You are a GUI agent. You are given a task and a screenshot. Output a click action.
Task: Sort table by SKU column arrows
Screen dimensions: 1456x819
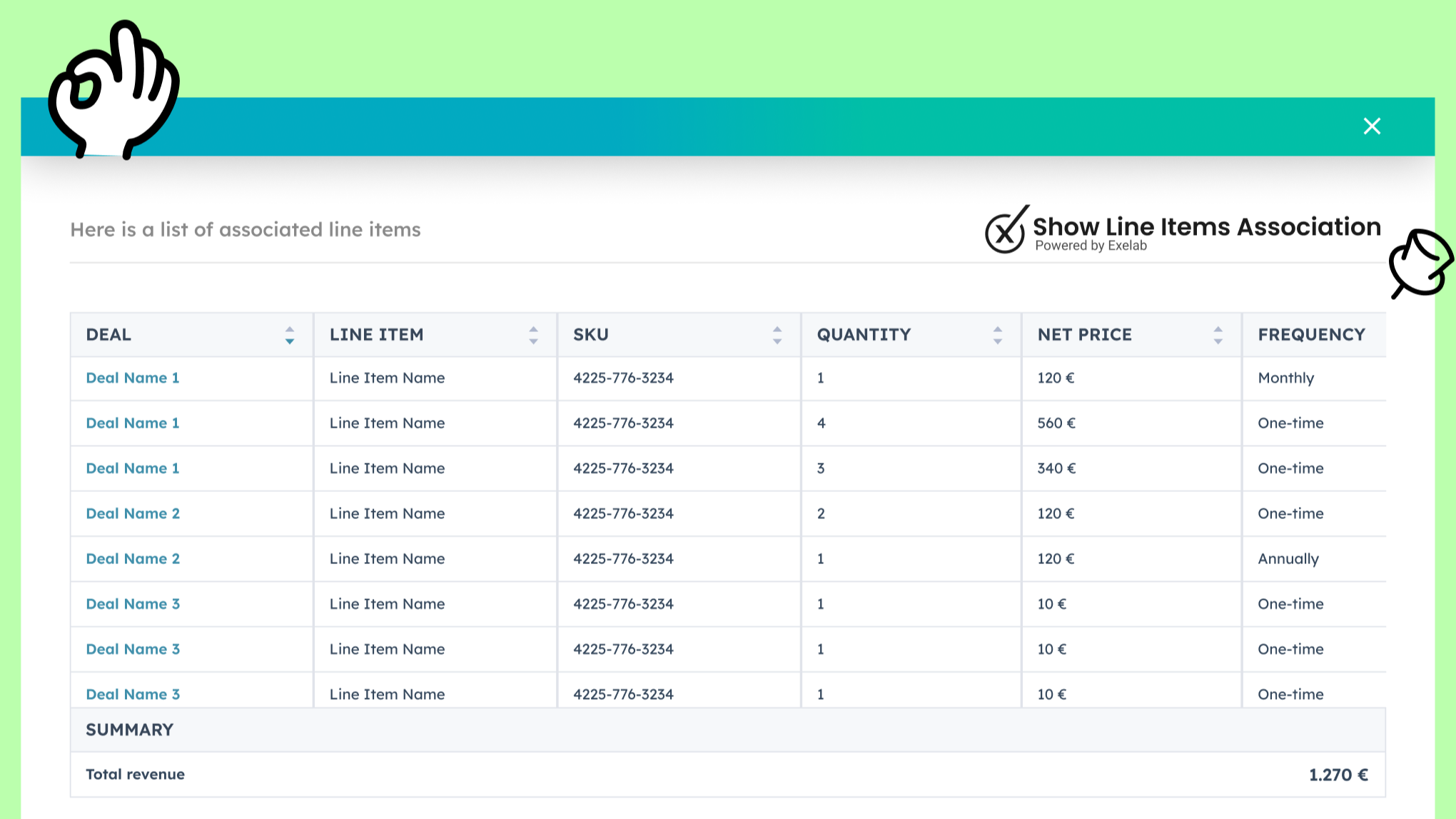click(x=777, y=335)
